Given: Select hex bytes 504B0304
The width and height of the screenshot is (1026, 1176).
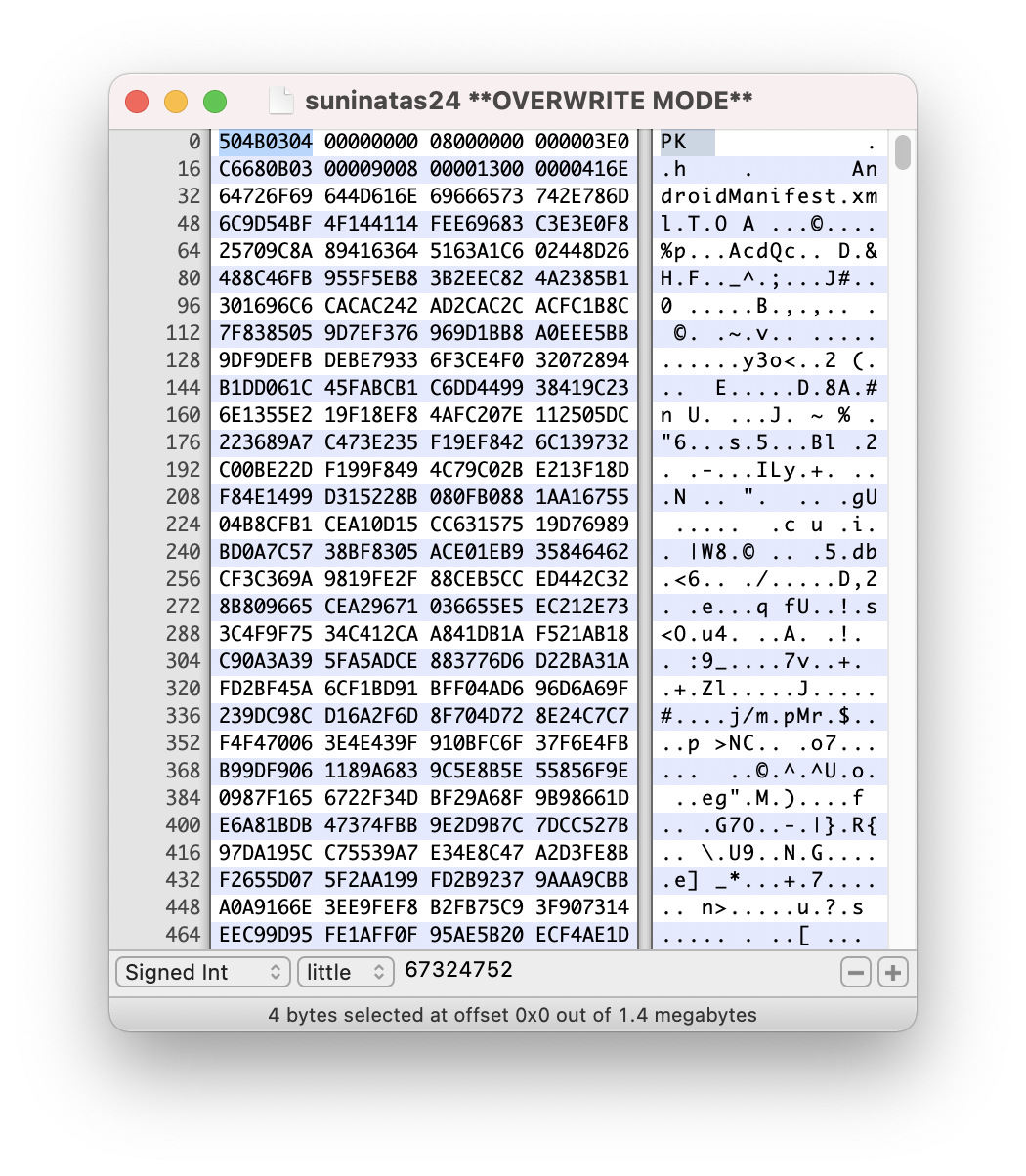Looking at the screenshot, I should tap(266, 142).
